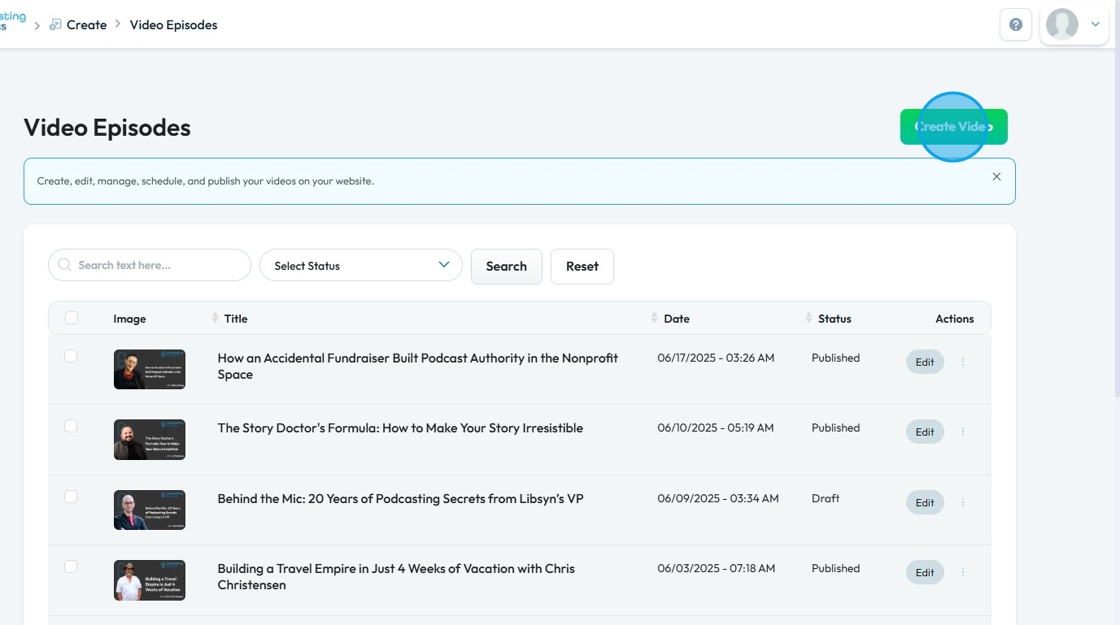Dismiss the info banner with X icon
The height and width of the screenshot is (625, 1120).
[x=996, y=177]
